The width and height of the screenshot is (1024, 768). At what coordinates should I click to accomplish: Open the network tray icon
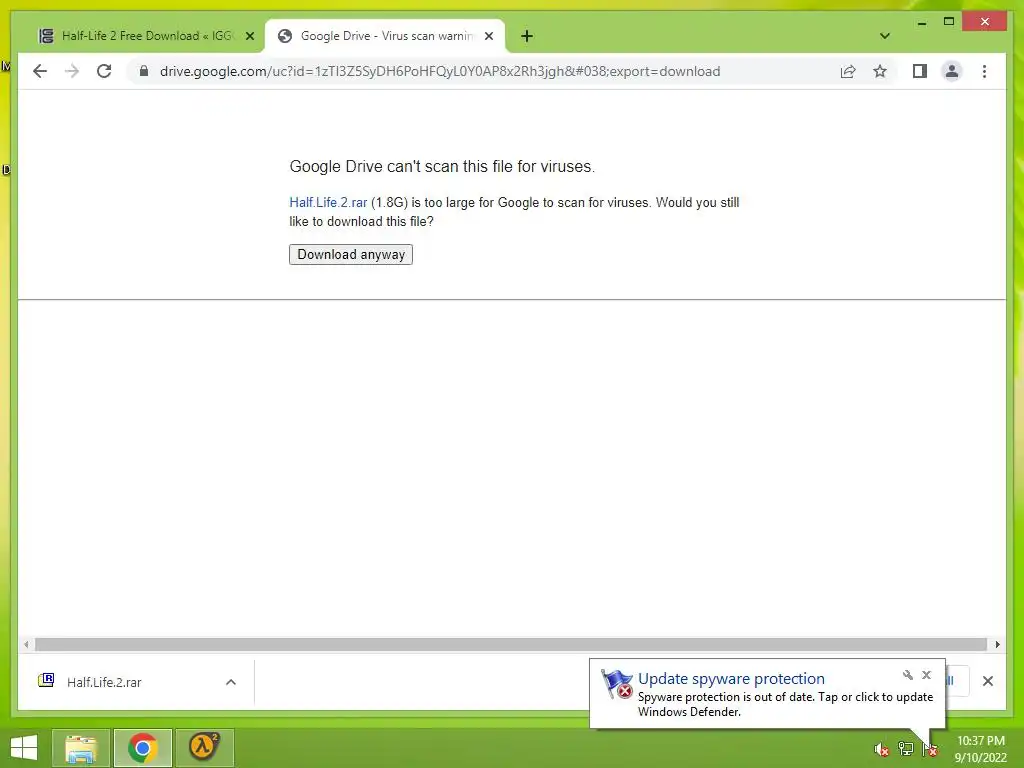coord(905,749)
